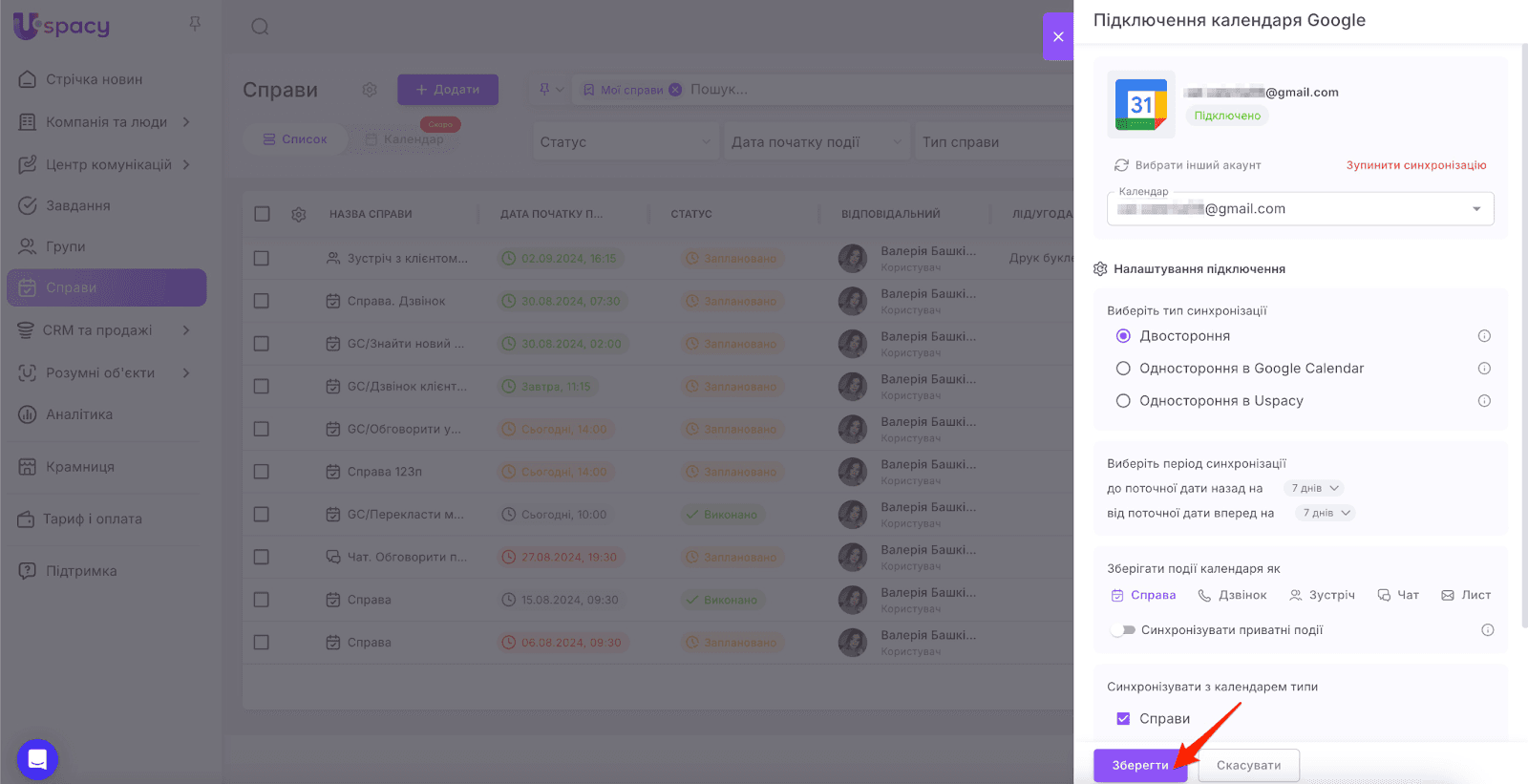The width and height of the screenshot is (1528, 784).
Task: Show info for Двостороння sync type
Action: click(1484, 336)
